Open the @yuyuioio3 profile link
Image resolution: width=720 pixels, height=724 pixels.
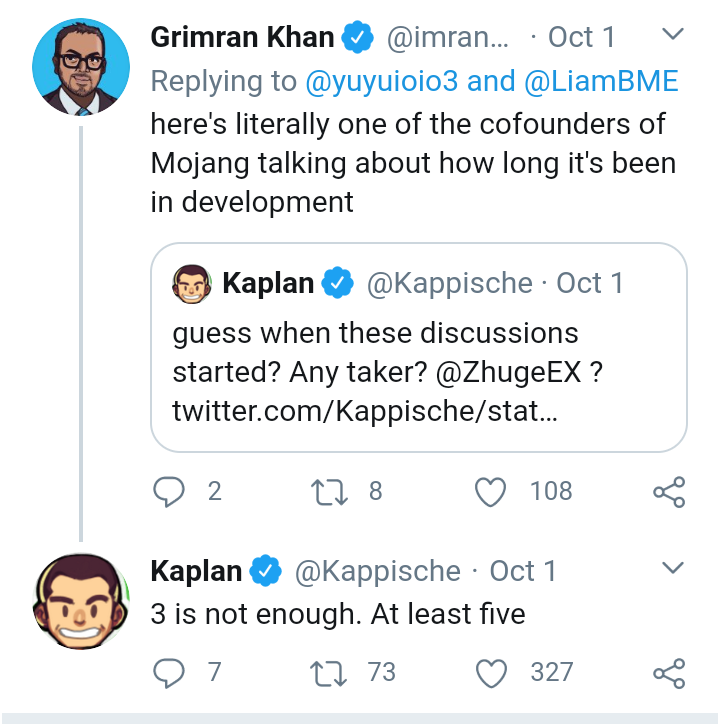click(x=381, y=81)
